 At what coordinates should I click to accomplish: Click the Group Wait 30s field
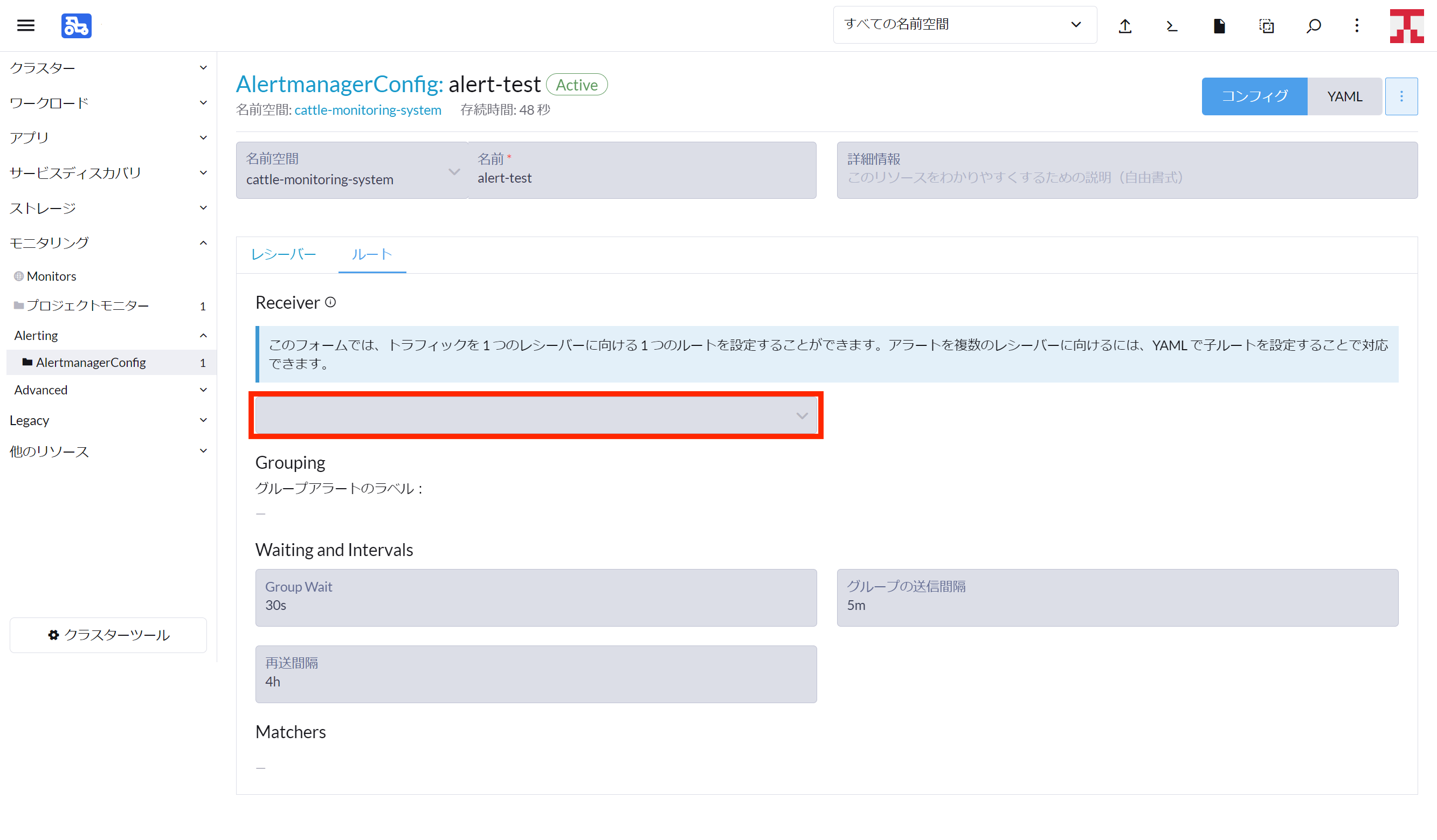535,597
